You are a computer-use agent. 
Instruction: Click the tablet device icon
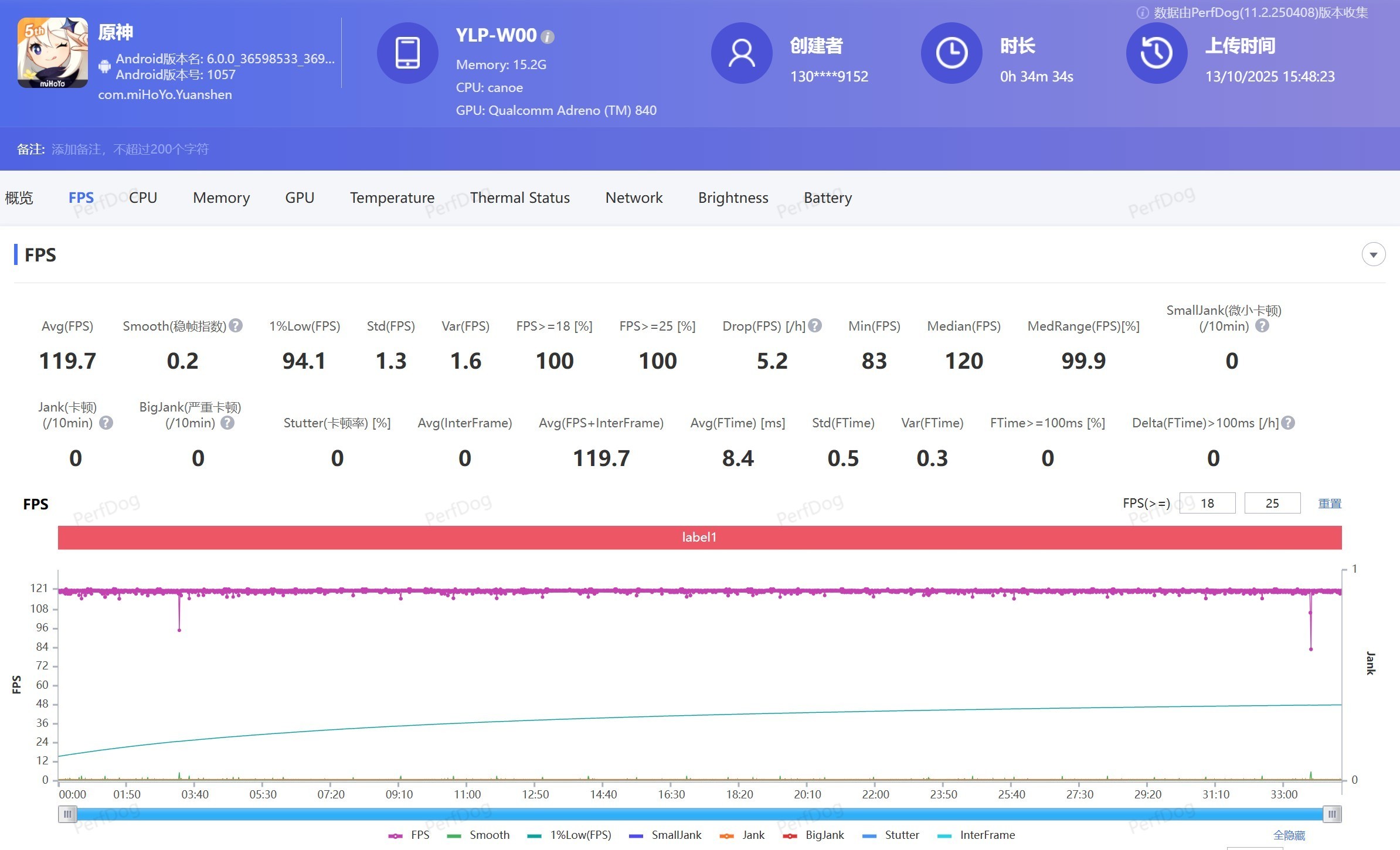pyautogui.click(x=407, y=53)
